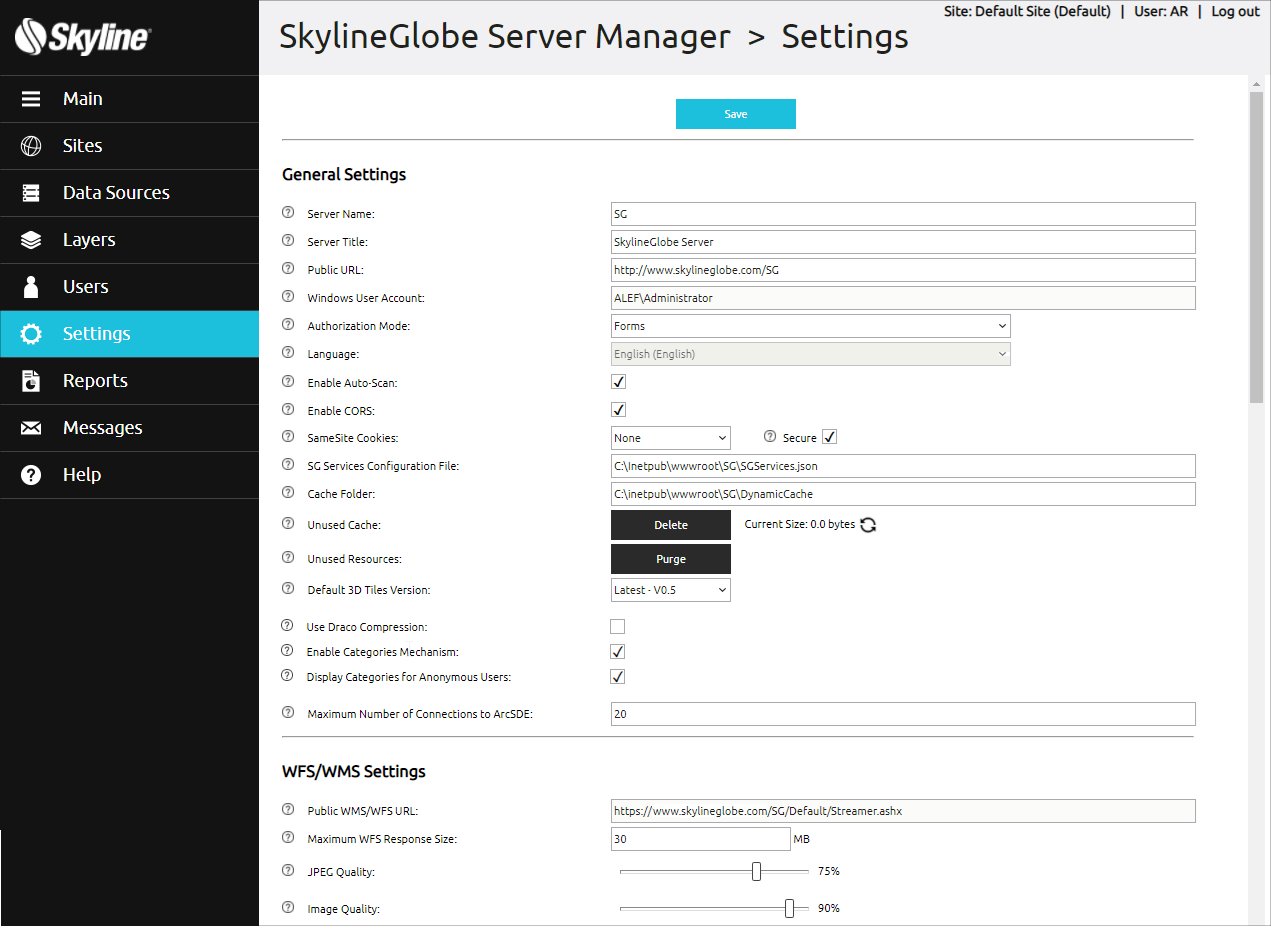Open the Authorization Mode dropdown

pos(811,326)
